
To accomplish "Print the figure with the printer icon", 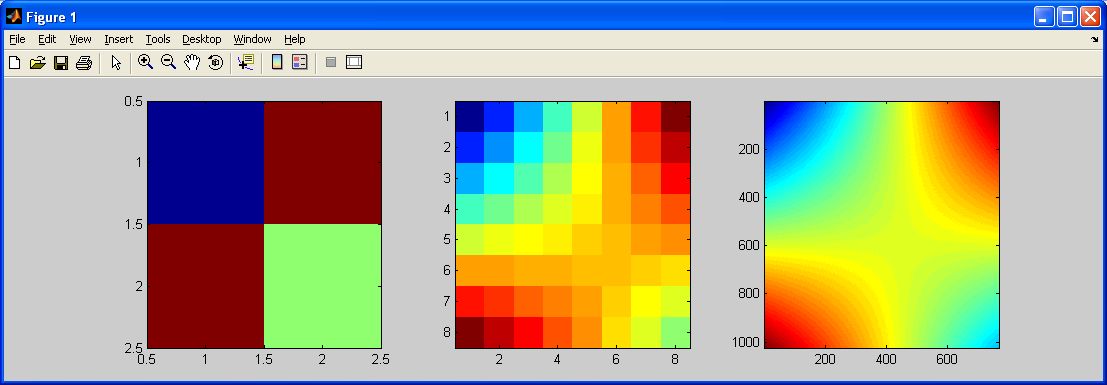I will tap(84, 63).
